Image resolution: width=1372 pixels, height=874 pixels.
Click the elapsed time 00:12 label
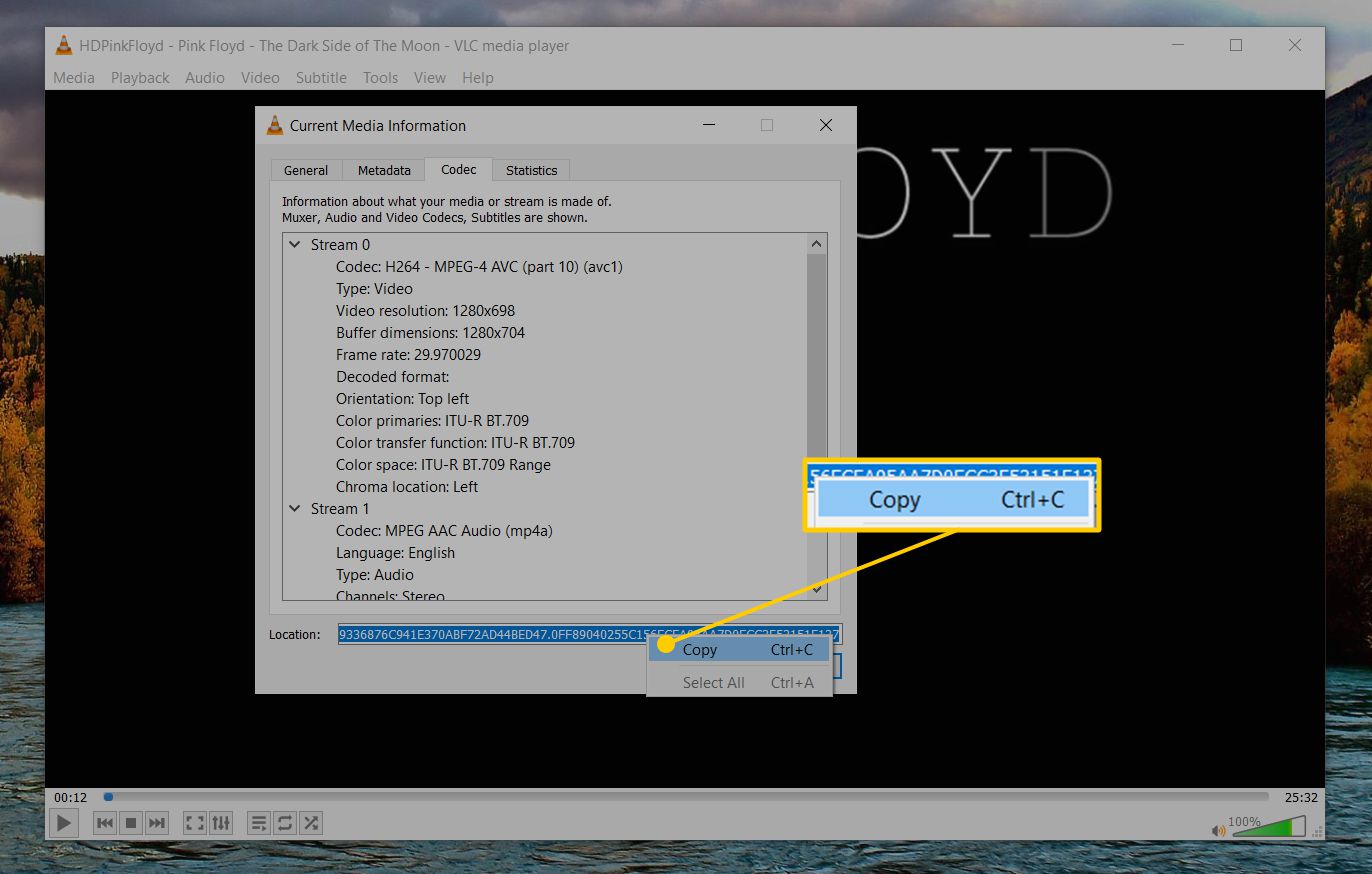pyautogui.click(x=70, y=797)
